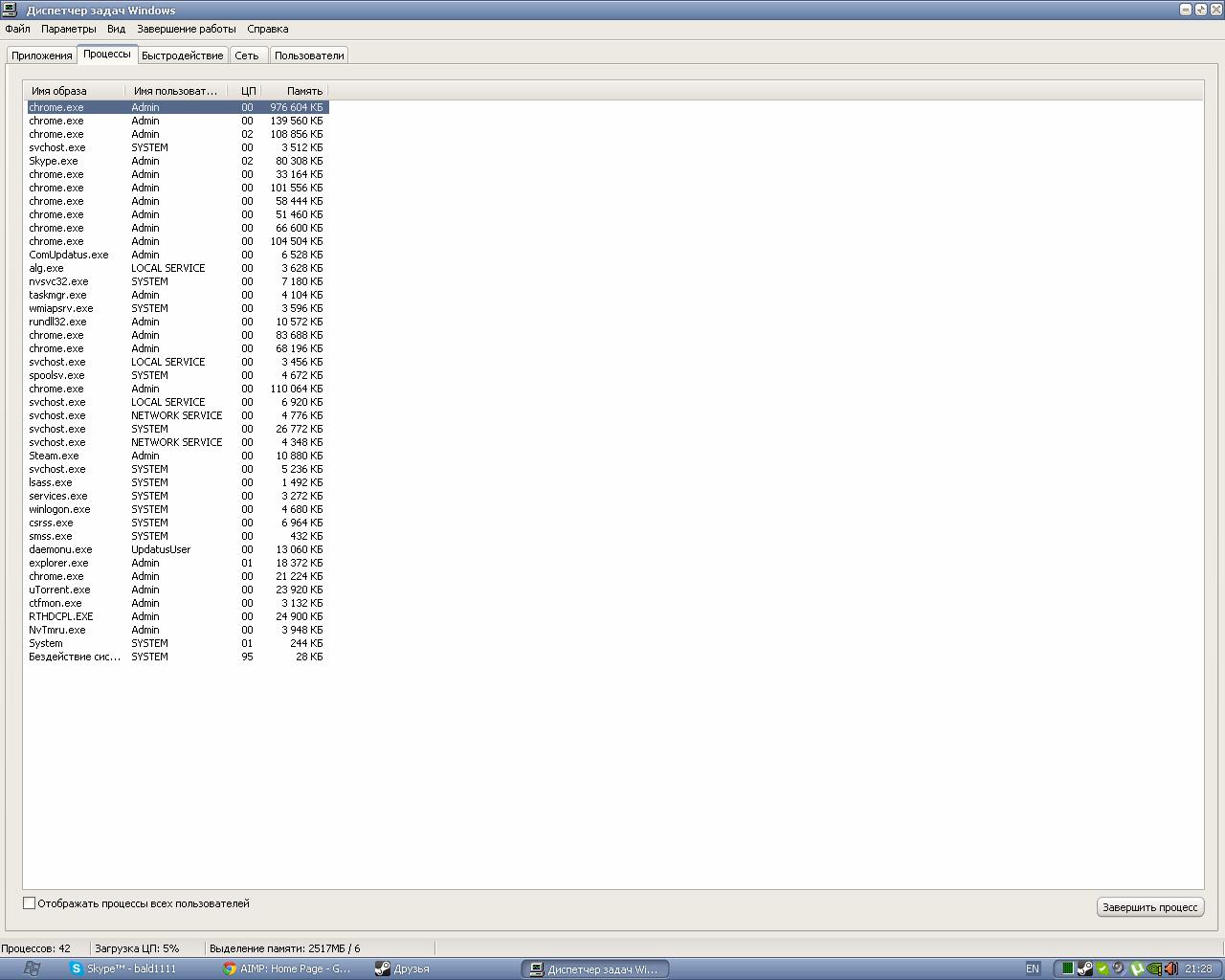Select the rundll32.exe process row
Image resolution: width=1225 pixels, height=980 pixels.
point(177,322)
